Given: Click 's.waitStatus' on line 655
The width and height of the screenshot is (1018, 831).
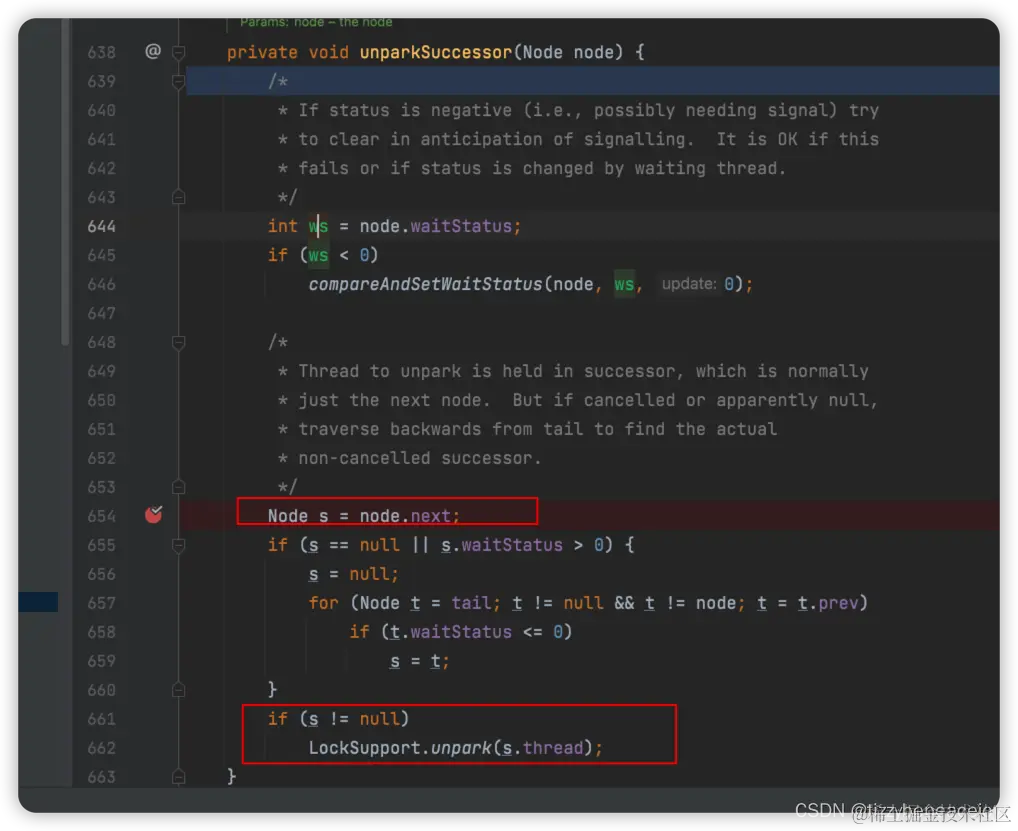Looking at the screenshot, I should (x=502, y=545).
